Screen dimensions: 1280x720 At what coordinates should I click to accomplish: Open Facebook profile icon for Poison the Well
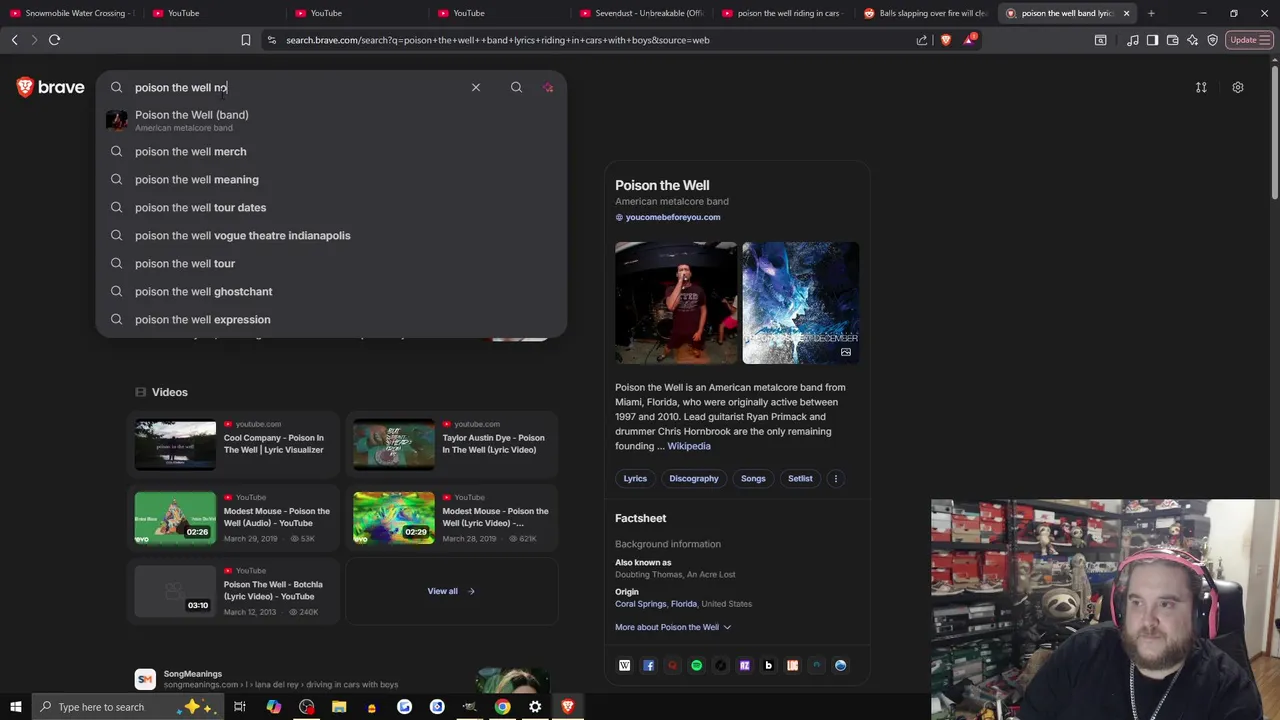(649, 665)
